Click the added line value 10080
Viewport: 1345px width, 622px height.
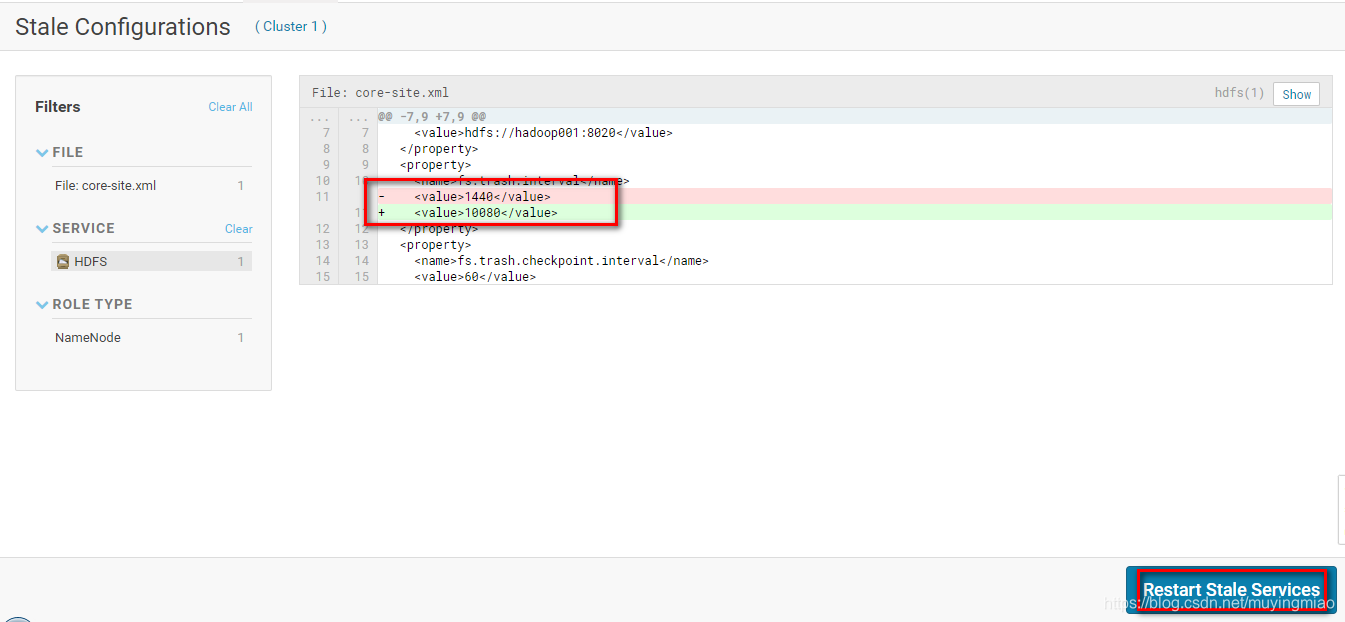click(x=486, y=213)
